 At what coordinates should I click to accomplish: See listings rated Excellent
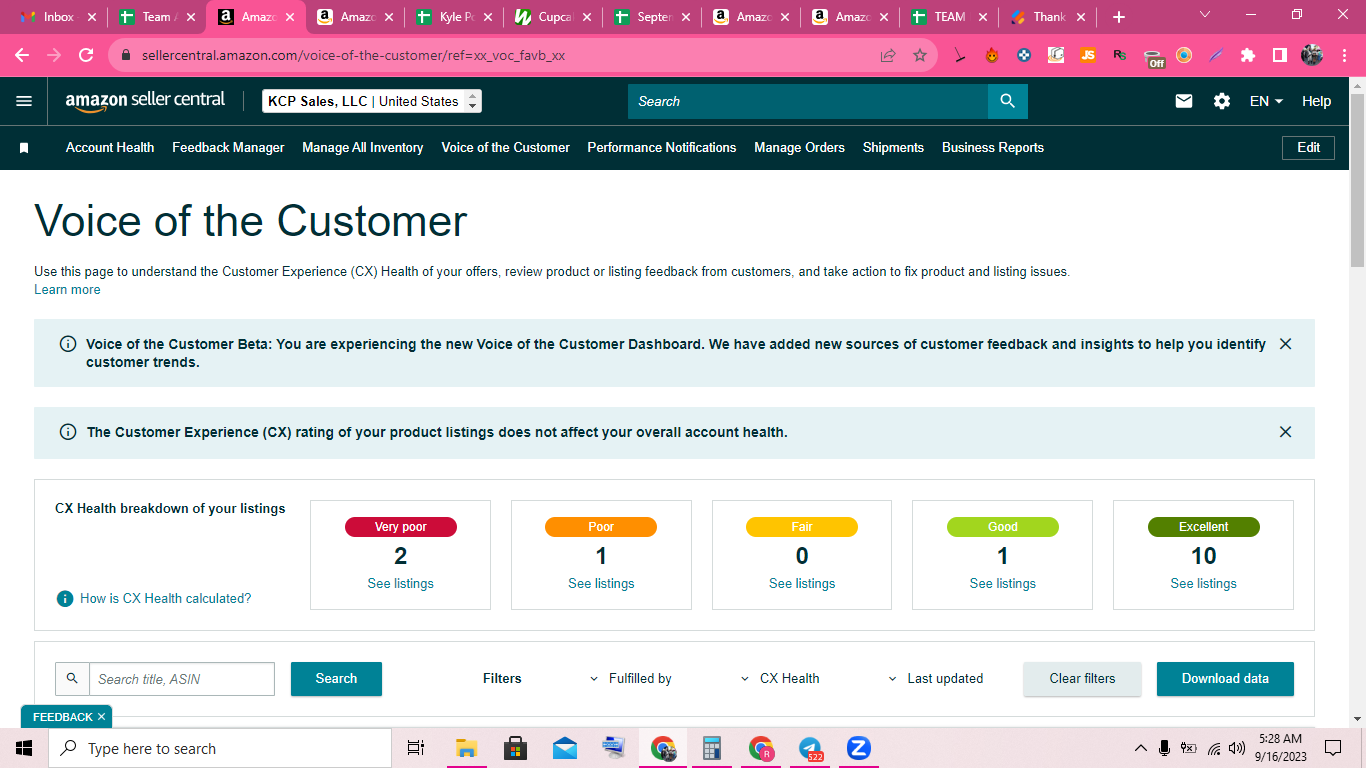tap(1203, 584)
